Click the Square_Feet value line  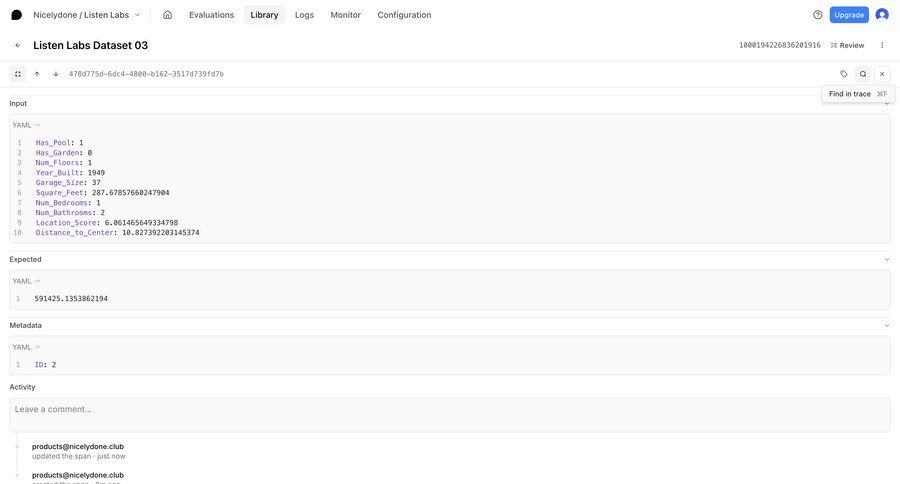tap(102, 193)
